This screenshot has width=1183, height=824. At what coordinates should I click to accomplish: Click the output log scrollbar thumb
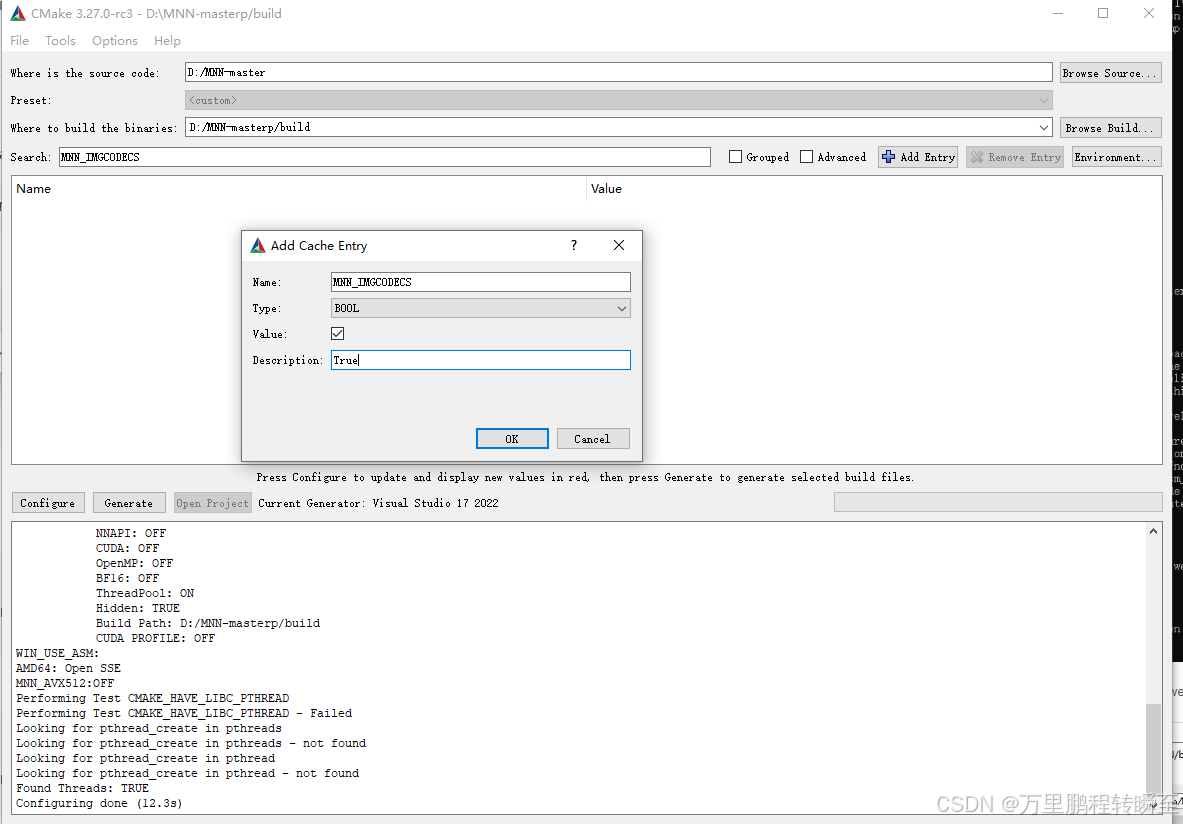1153,749
